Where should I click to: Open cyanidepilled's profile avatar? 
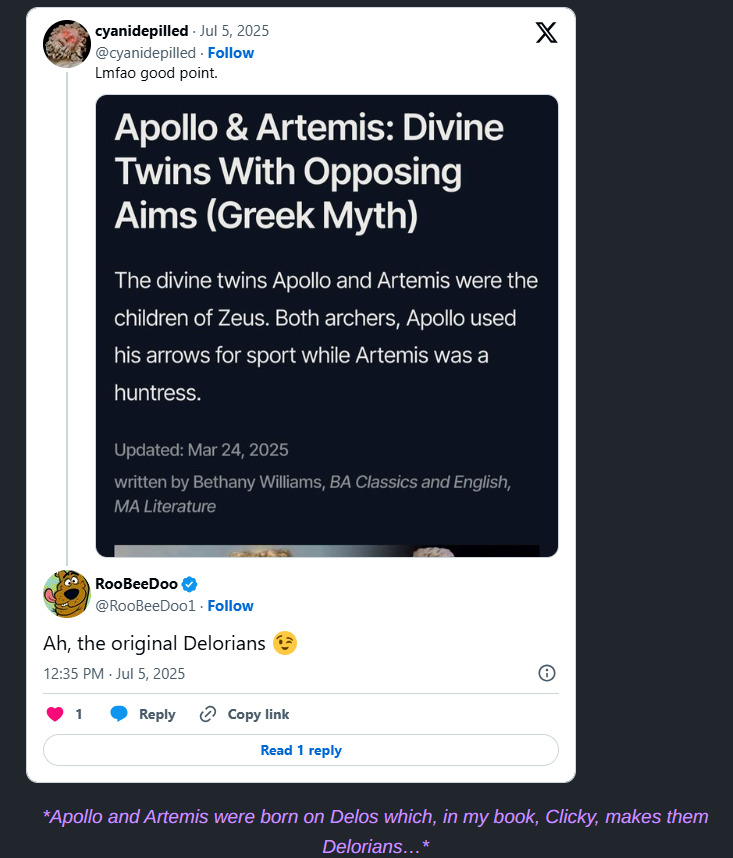click(67, 44)
